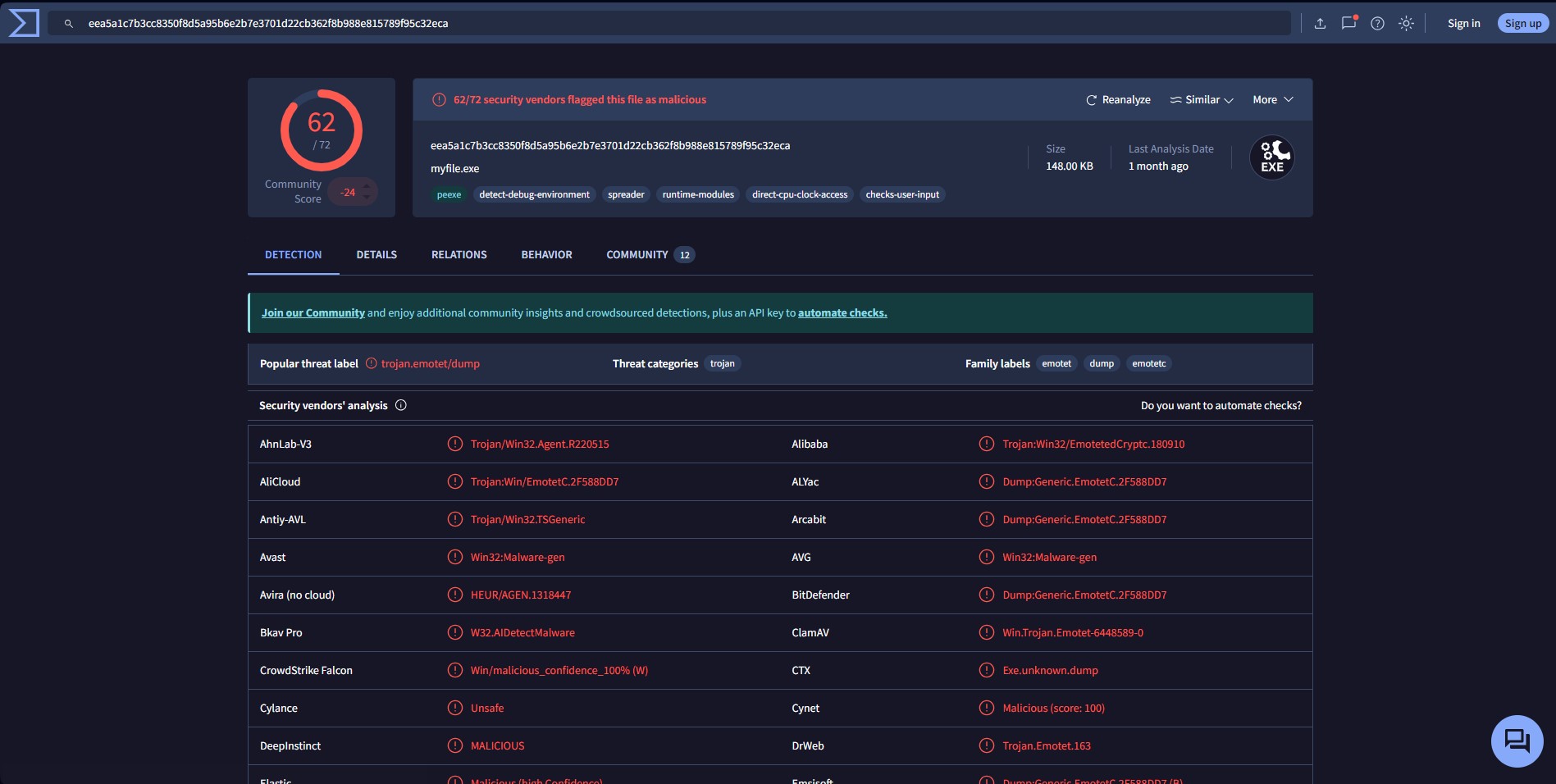Click the upload file icon

coord(1320,24)
